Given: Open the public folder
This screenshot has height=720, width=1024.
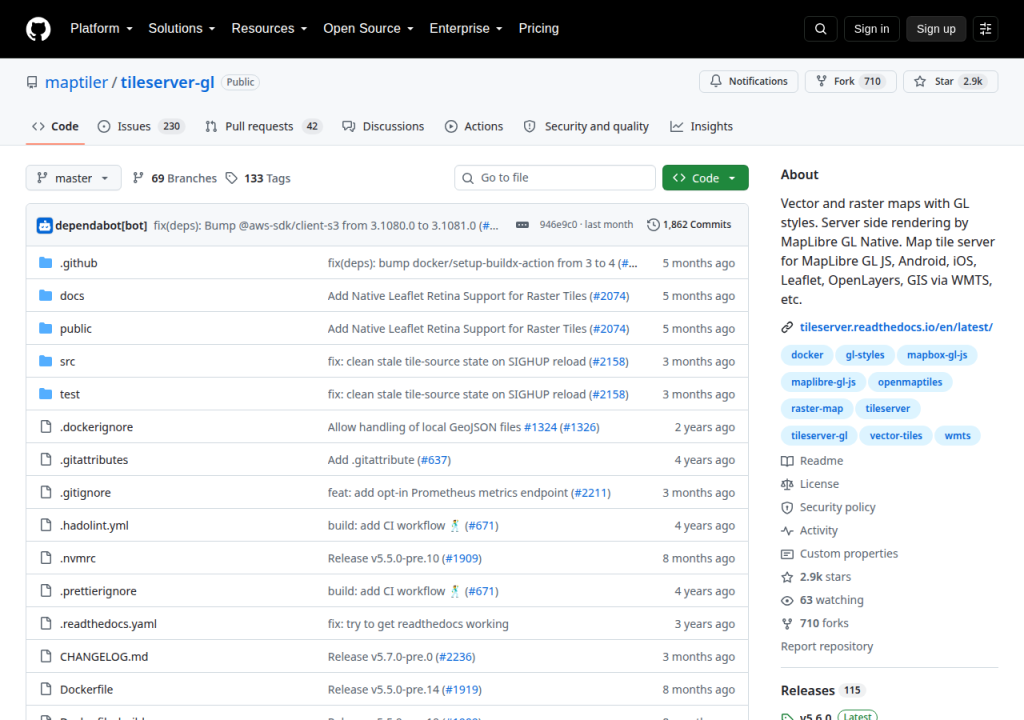Looking at the screenshot, I should click(x=76, y=329).
